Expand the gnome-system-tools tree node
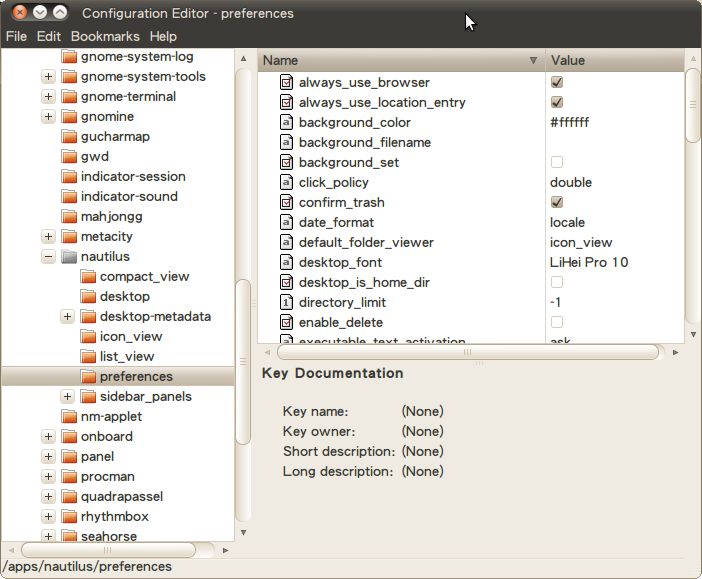This screenshot has height=579, width=702. (48, 77)
